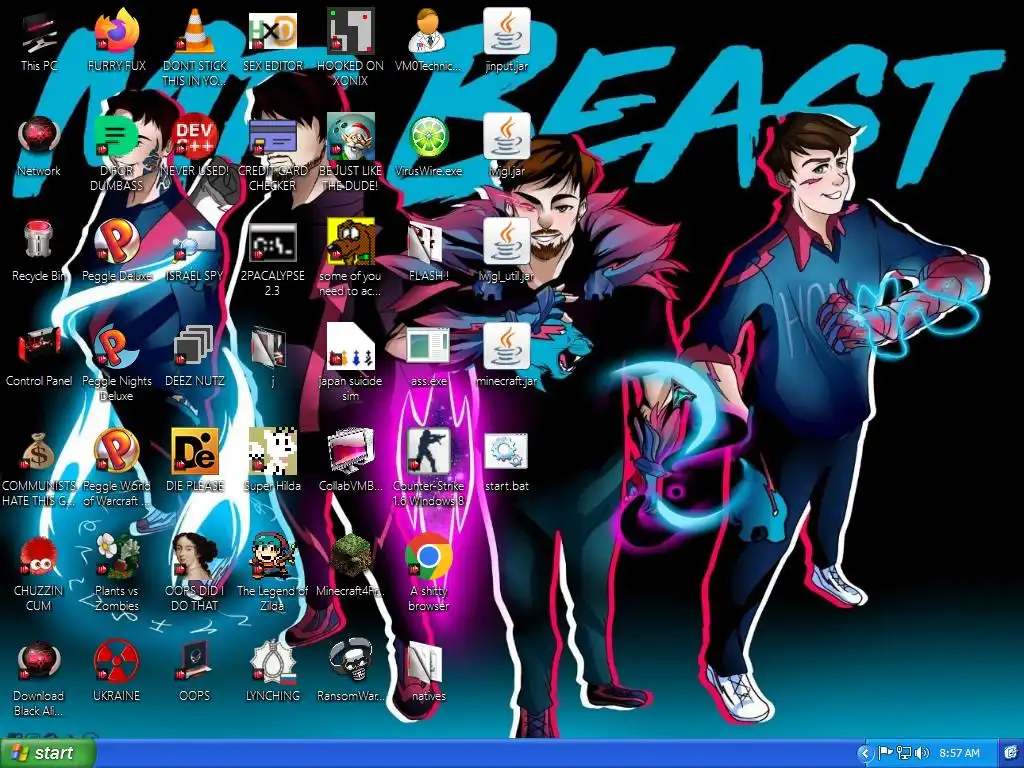Select the beaver icon labeled some of you need
Viewport: 1024px width, 768px height.
pyautogui.click(x=351, y=242)
